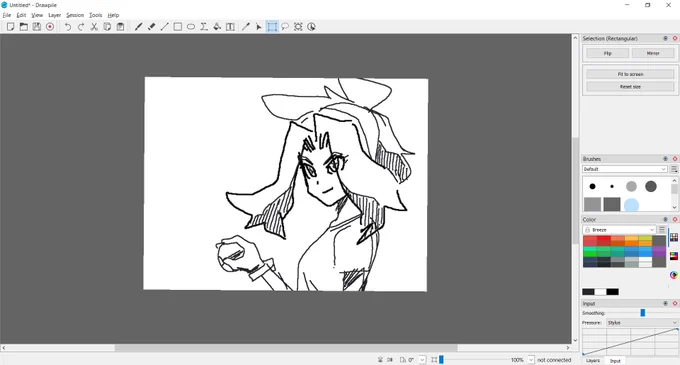Open the color palette hamburger menu
Viewport: 680px width, 365px height.
[x=662, y=230]
